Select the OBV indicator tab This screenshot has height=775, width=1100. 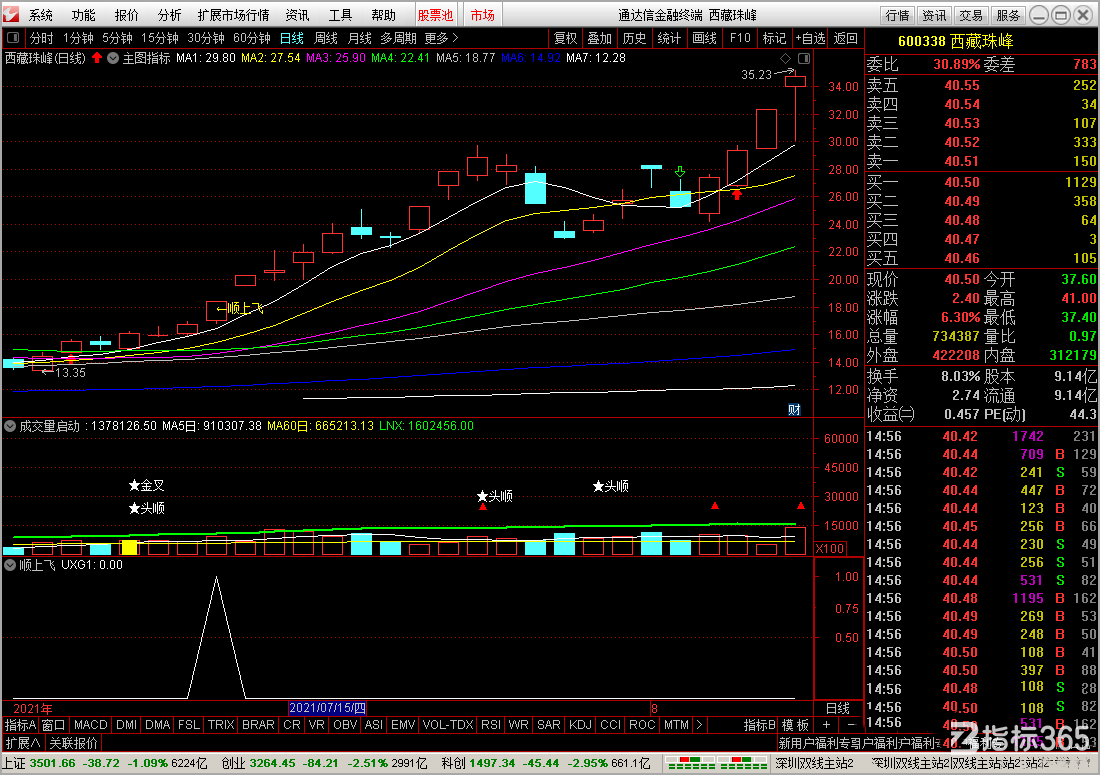344,725
